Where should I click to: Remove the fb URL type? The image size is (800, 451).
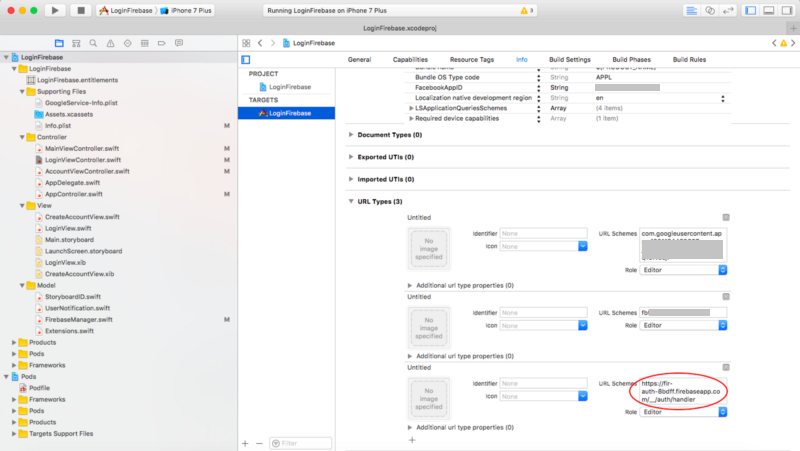click(726, 296)
